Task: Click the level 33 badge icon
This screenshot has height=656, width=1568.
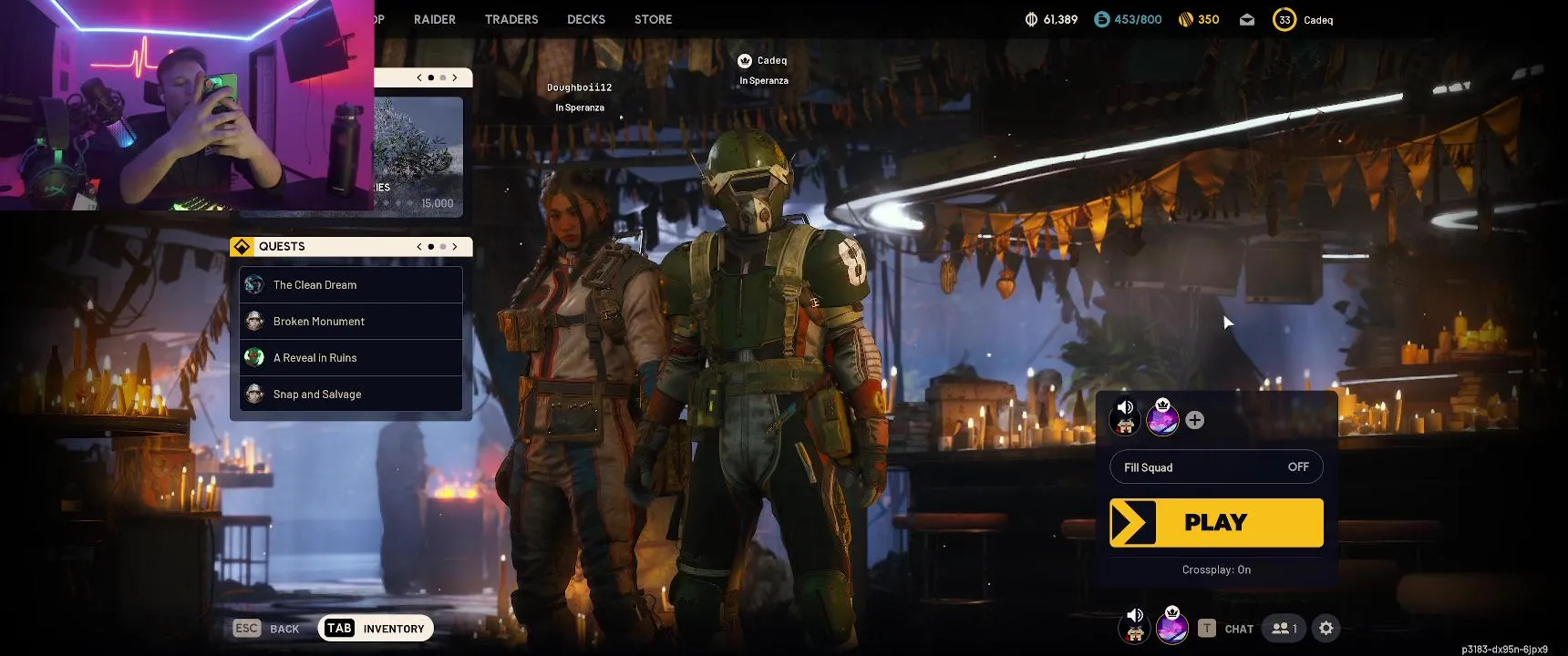Action: click(1284, 19)
